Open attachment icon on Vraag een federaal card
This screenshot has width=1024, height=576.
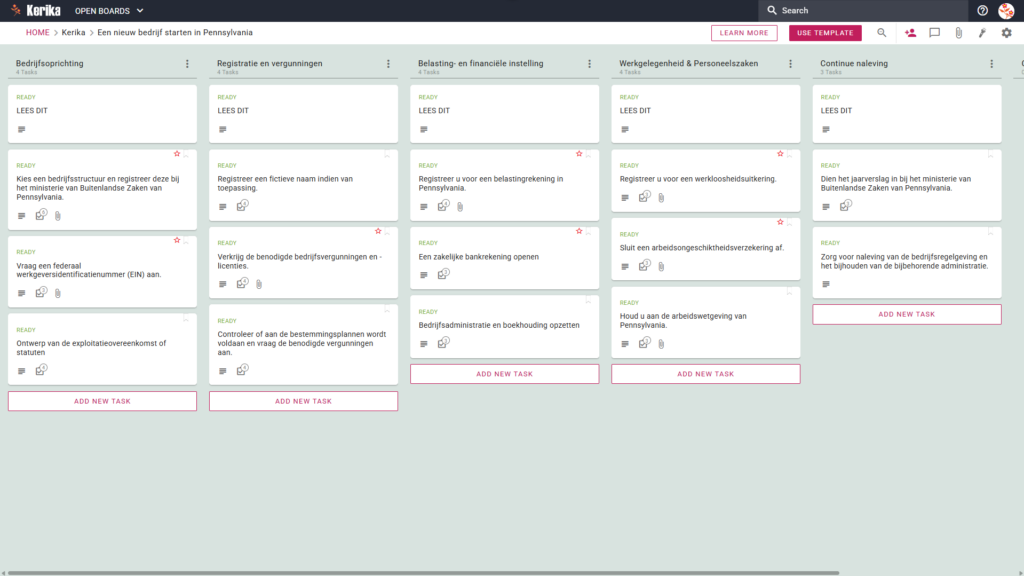tap(58, 293)
